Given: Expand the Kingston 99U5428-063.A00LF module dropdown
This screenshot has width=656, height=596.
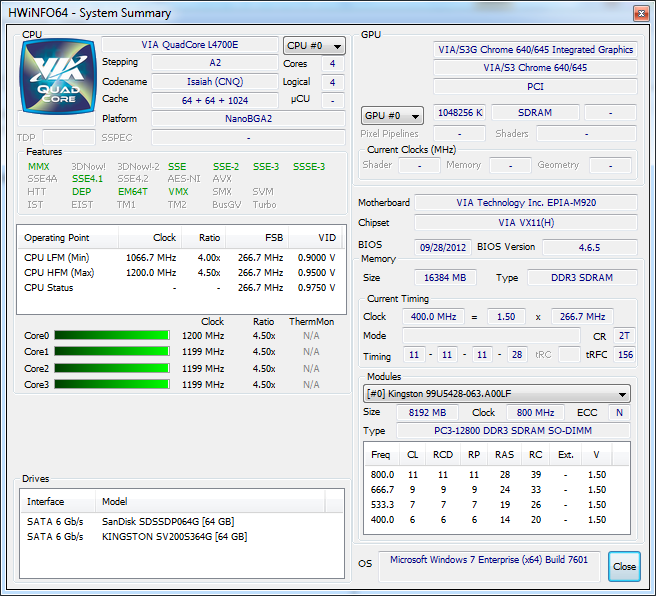Looking at the screenshot, I should point(497,394).
